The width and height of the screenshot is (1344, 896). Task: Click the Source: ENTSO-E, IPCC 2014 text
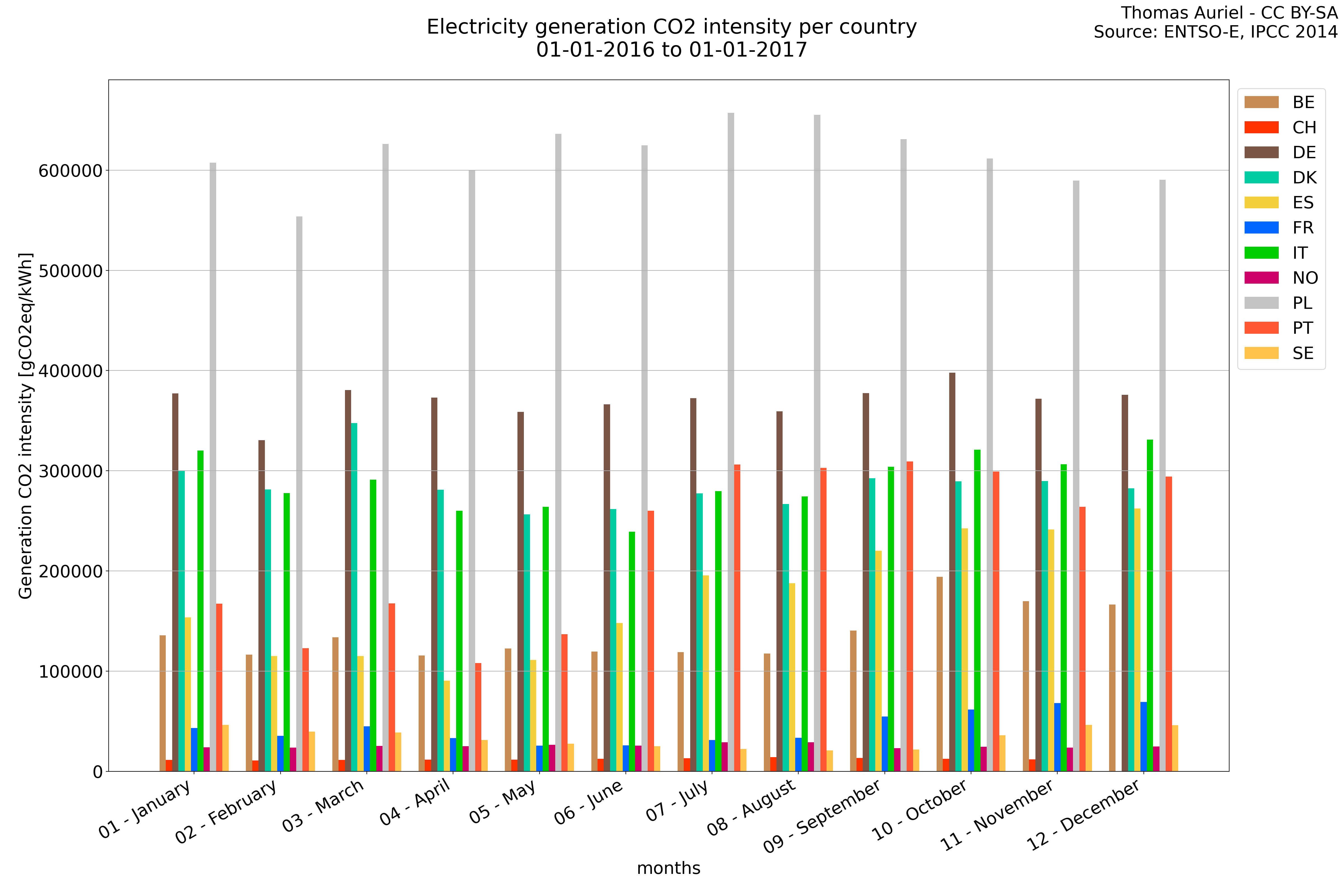point(1215,32)
